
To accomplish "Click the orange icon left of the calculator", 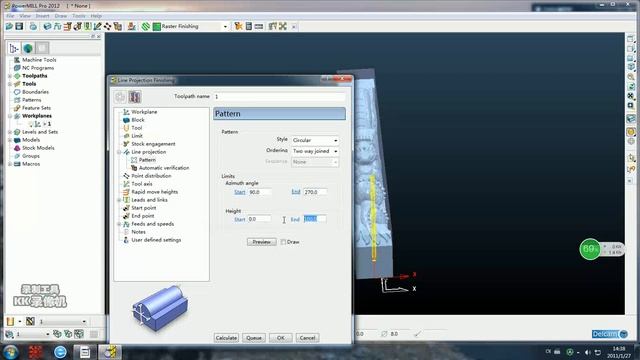I will [x=238, y=27].
